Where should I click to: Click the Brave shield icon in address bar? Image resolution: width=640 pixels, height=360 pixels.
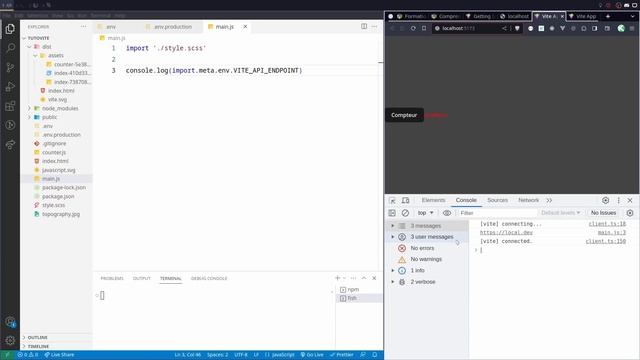(x=517, y=28)
